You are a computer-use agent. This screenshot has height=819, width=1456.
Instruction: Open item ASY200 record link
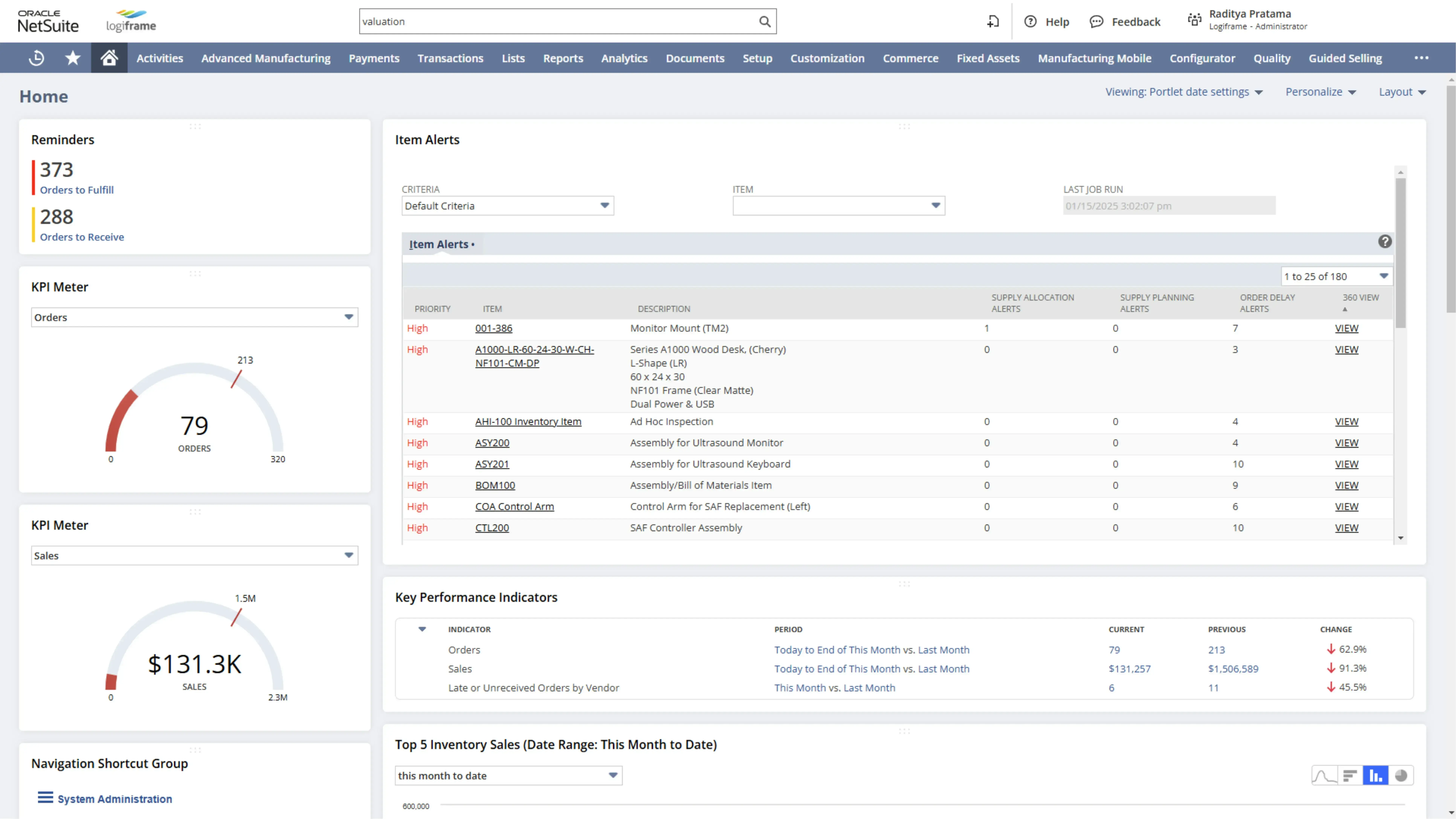(492, 443)
